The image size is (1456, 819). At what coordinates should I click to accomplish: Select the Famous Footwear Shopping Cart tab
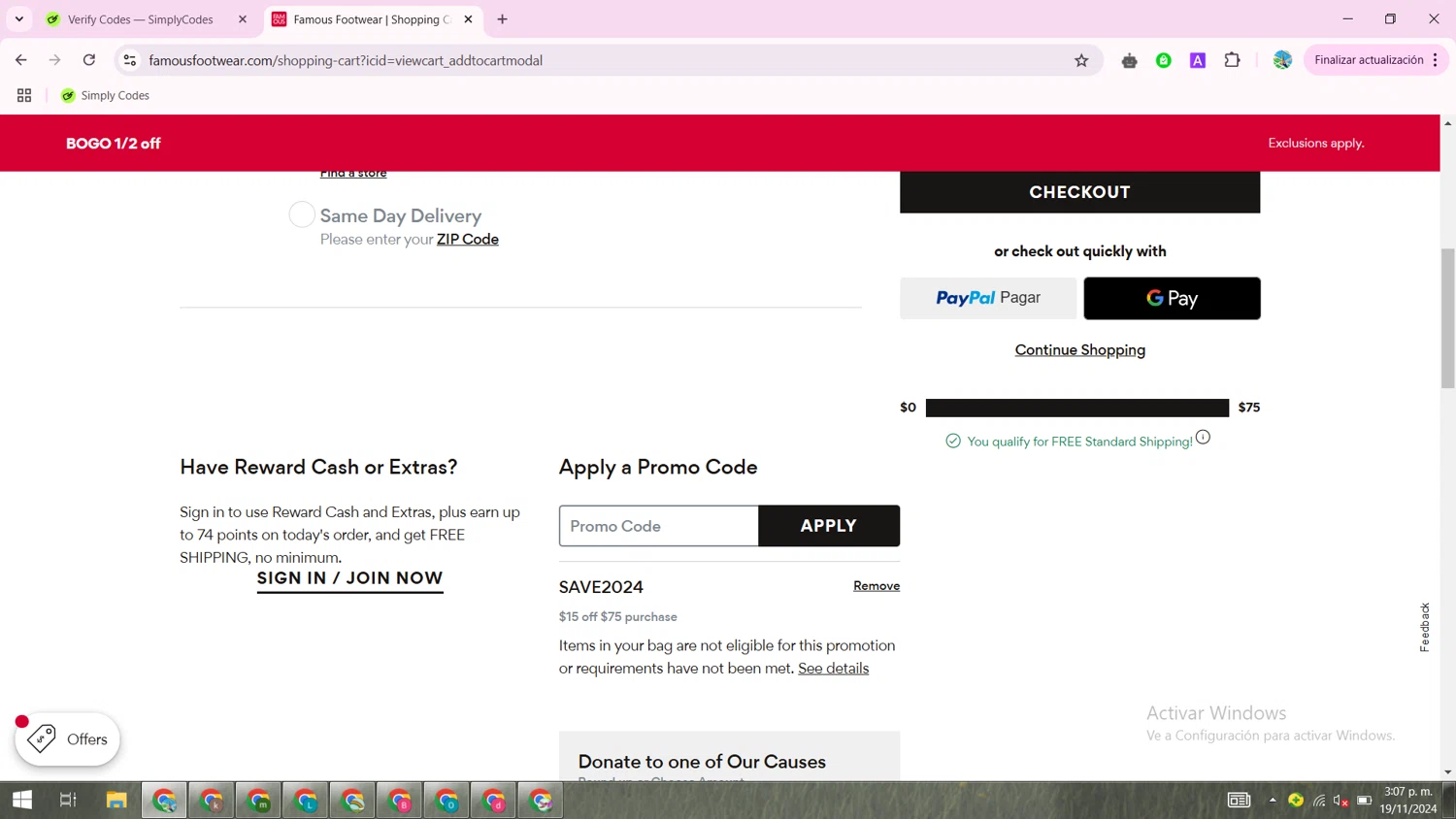(372, 19)
